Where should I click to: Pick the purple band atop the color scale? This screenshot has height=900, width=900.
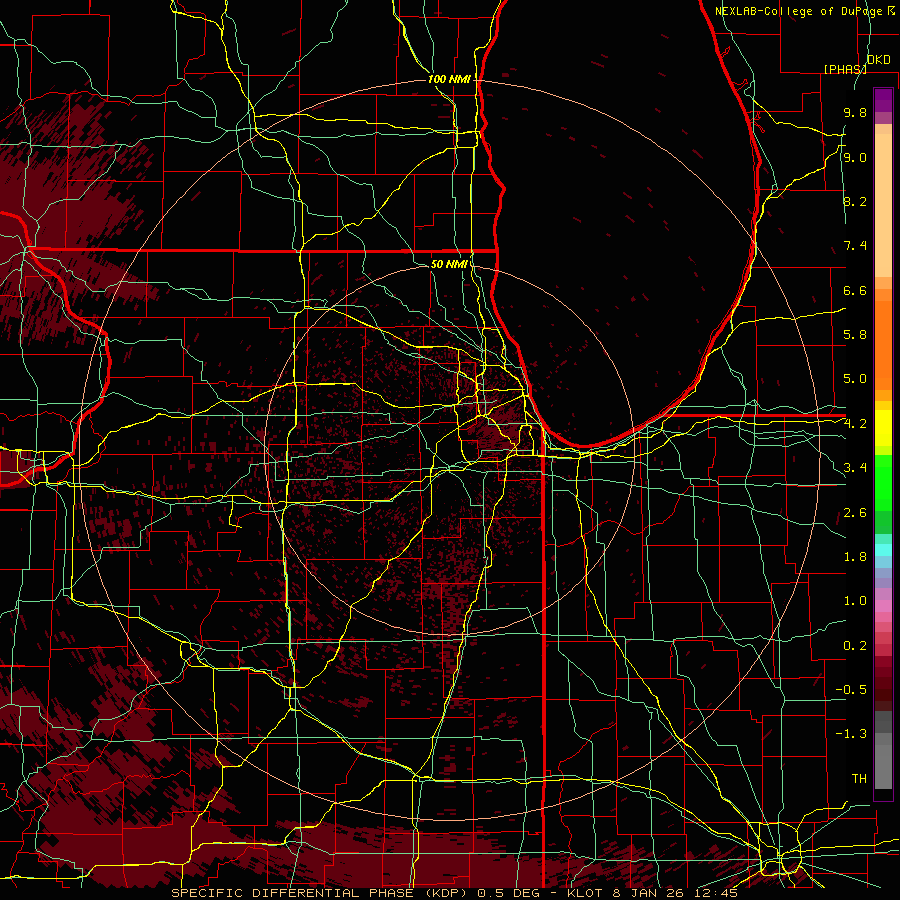click(x=883, y=100)
